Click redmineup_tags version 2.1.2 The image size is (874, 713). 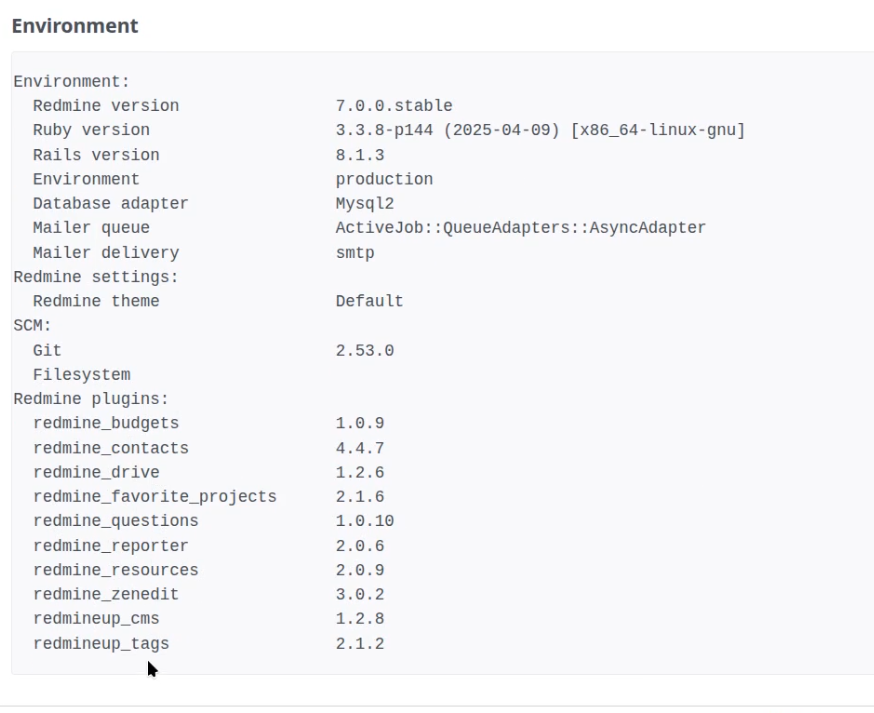[360, 644]
